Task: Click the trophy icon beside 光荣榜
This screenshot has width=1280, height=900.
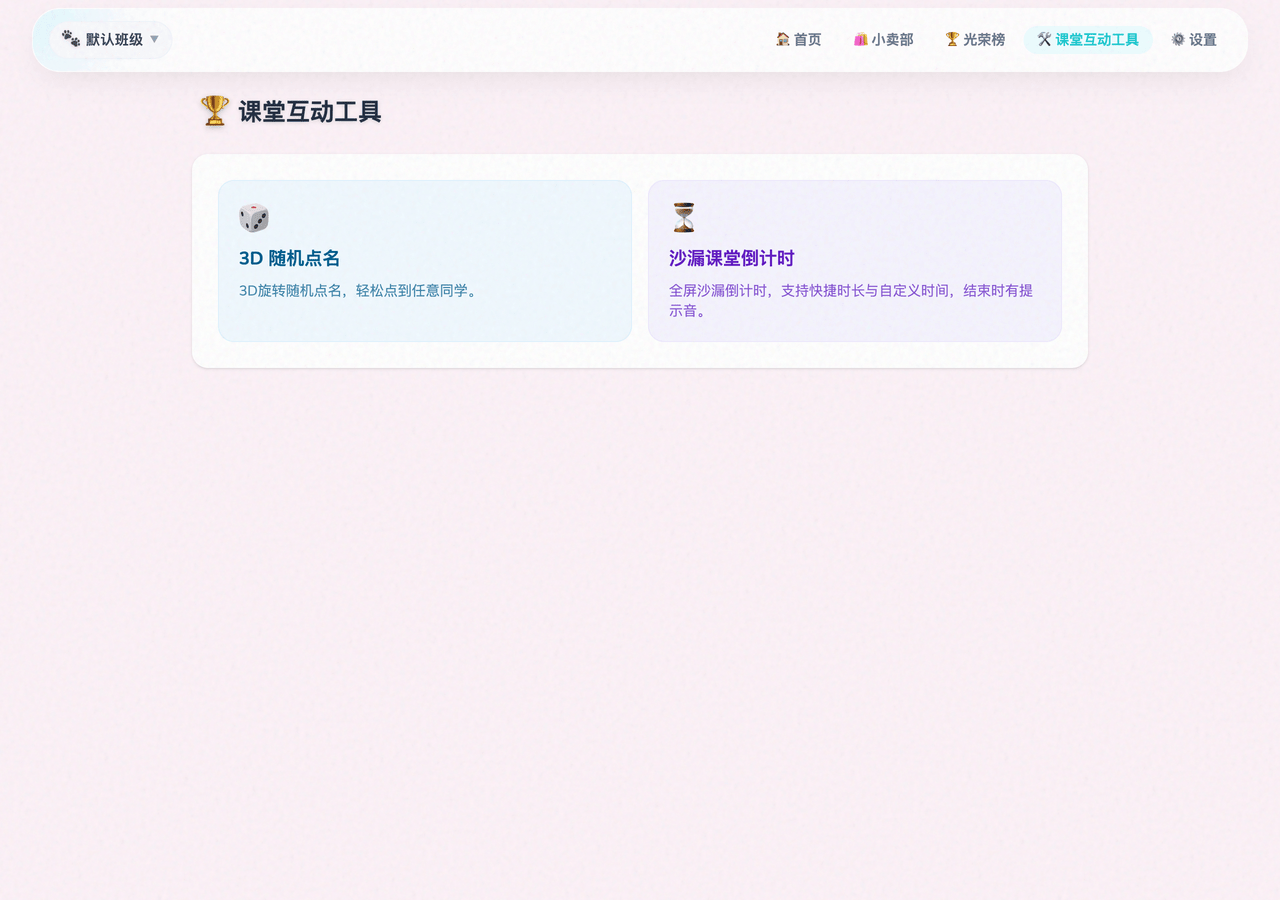Action: (x=952, y=39)
